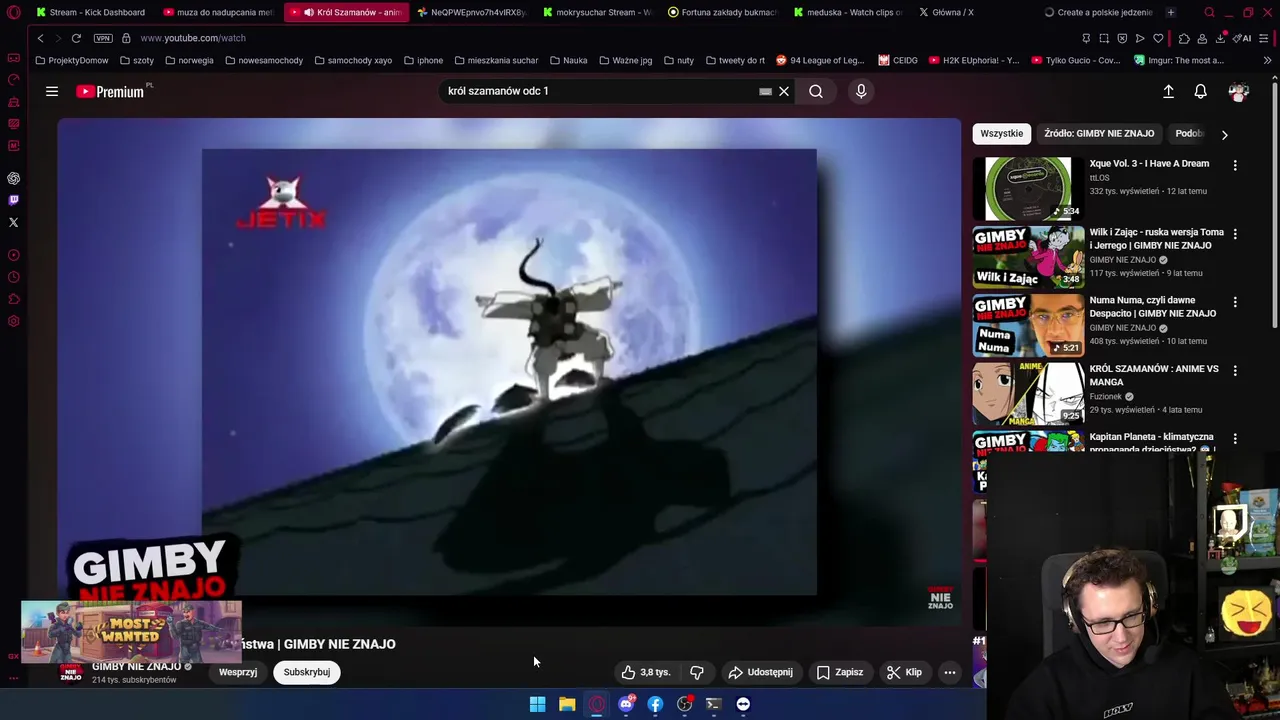The height and width of the screenshot is (720, 1280).
Task: Click the Subskrybuj button
Action: tap(307, 672)
